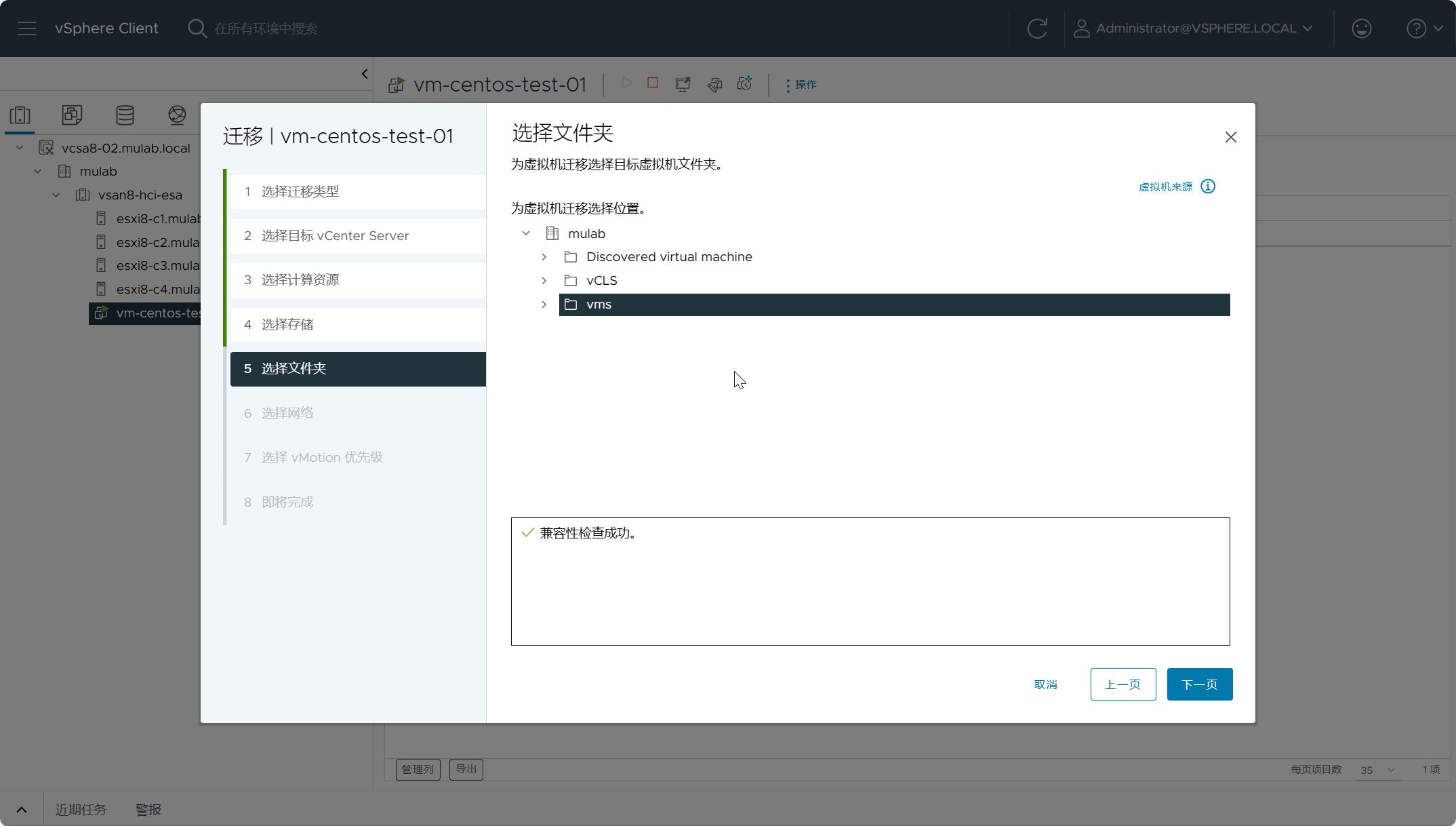Screen dimensions: 1456x826
Task: Click 导出 export button
Action: pyautogui.click(x=466, y=770)
